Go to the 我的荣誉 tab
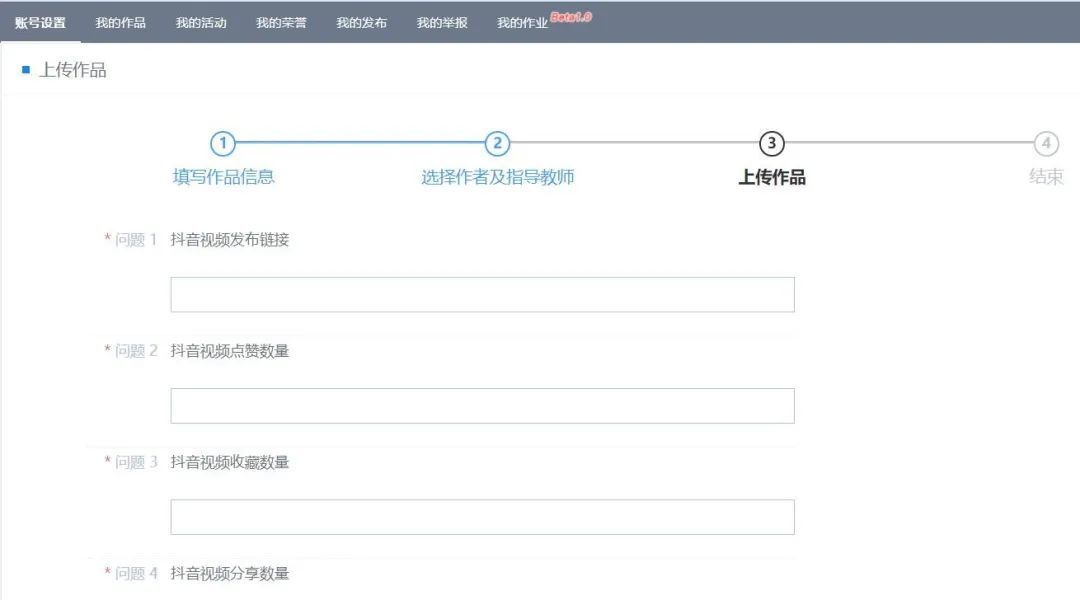This screenshot has height=600, width=1080. 281,23
